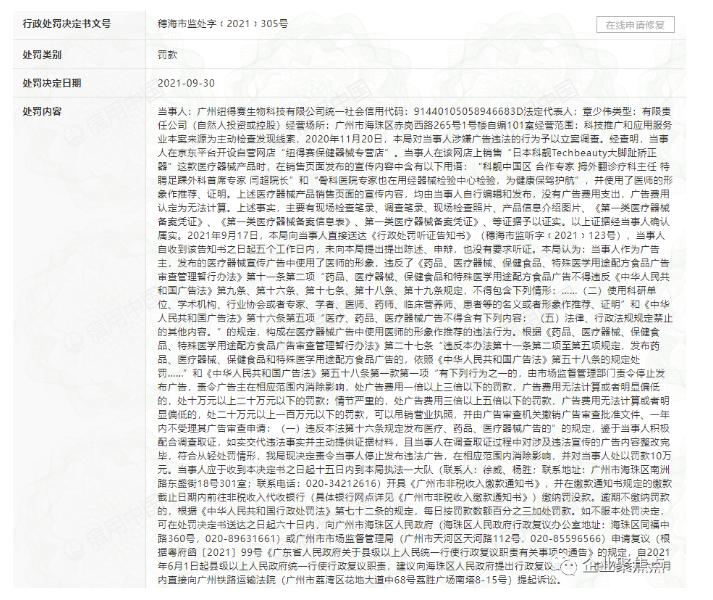Click product name 日本科靓Techbeauty大脚趾矫正器
The width and height of the screenshot is (713, 600).
click(584, 153)
